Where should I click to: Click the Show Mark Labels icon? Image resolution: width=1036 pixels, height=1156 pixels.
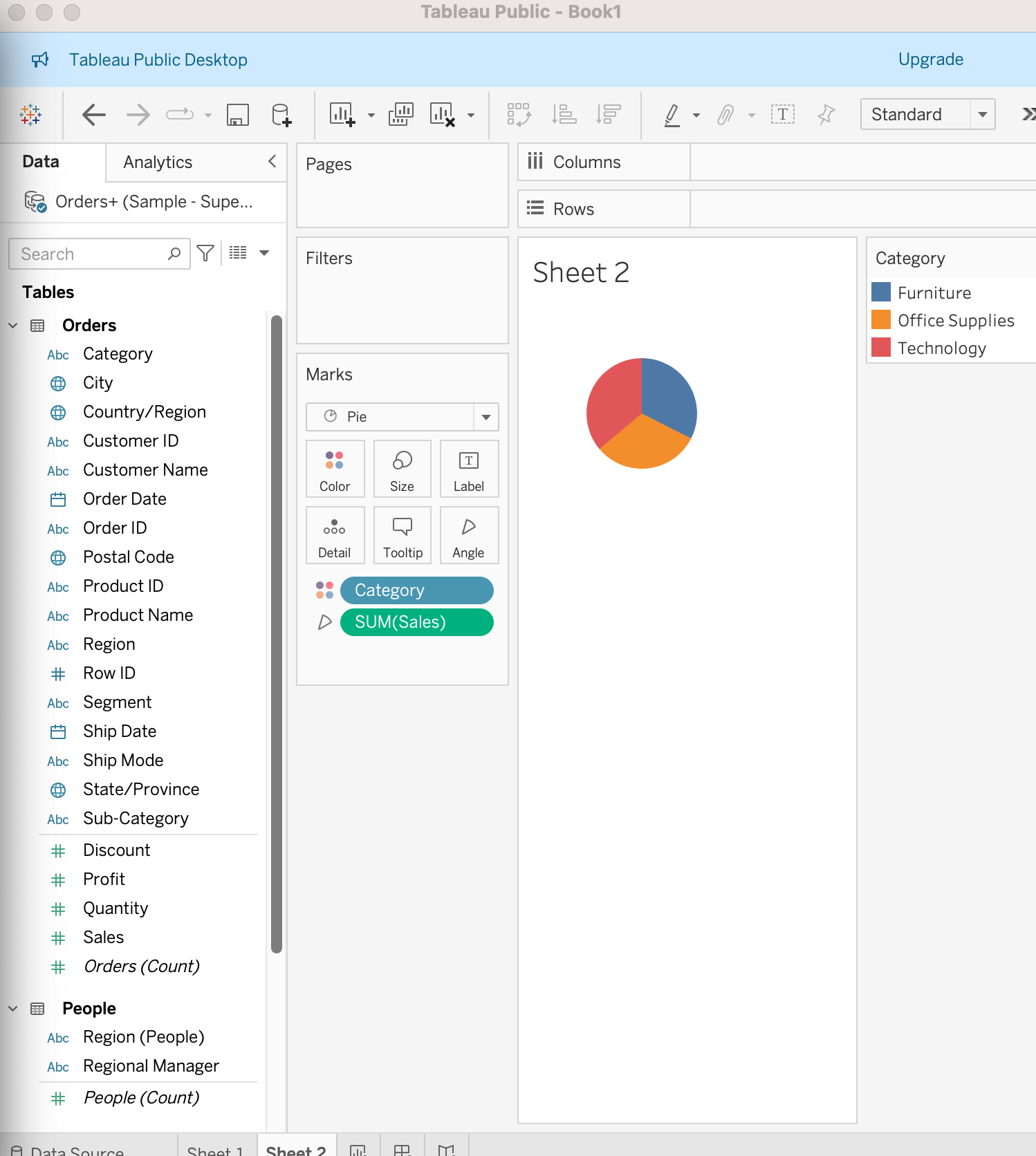point(783,115)
